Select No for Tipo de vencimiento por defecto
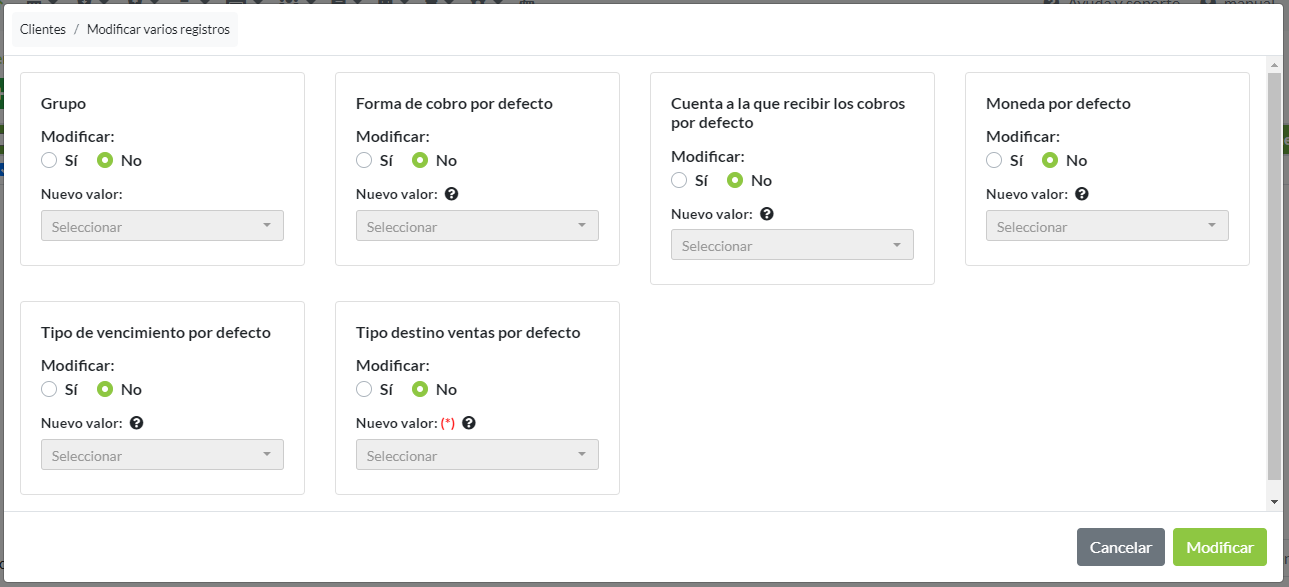This screenshot has height=587, width=1289. (x=105, y=389)
